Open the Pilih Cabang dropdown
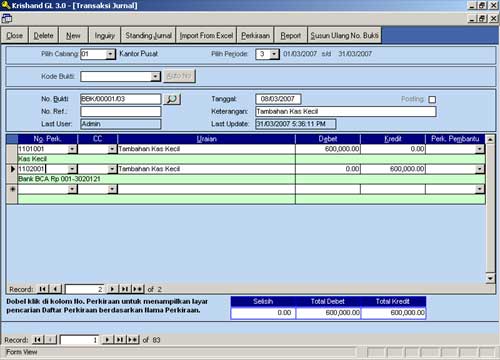Image resolution: width=500 pixels, height=360 pixels. 110,54
